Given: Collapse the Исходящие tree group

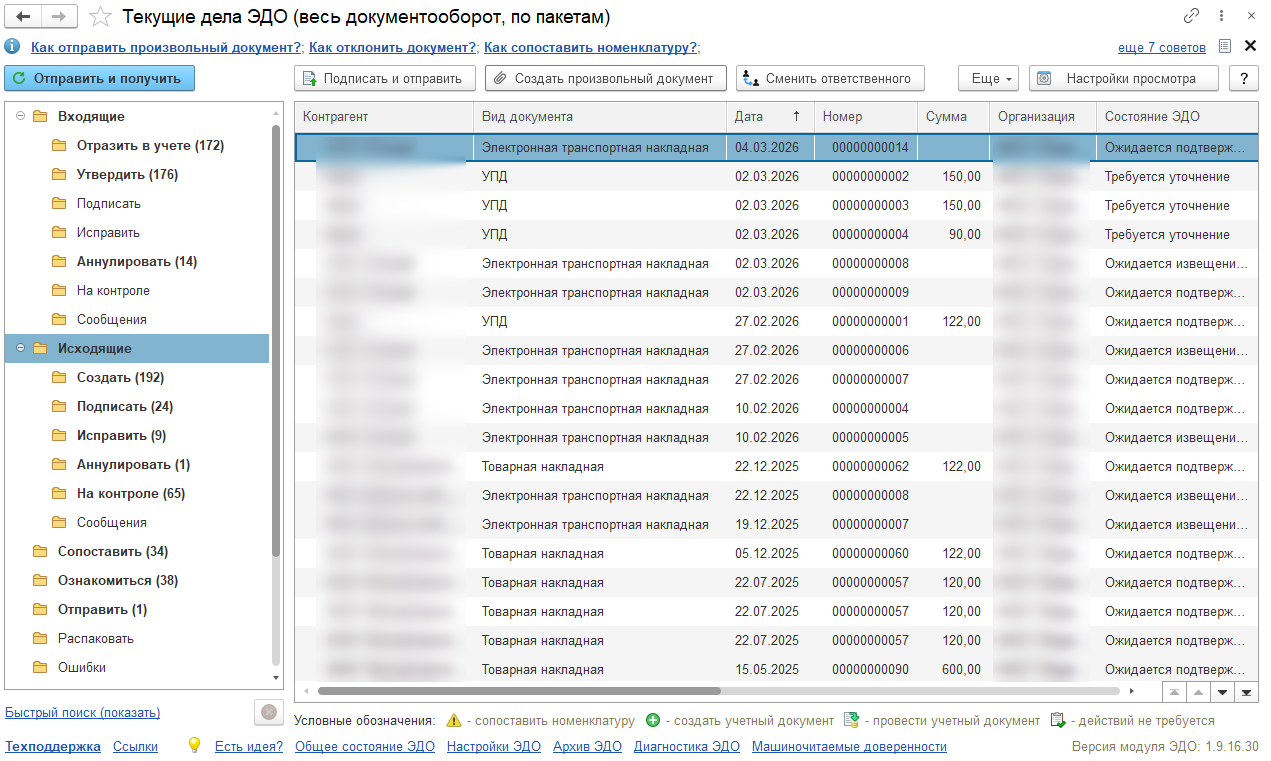Looking at the screenshot, I should point(21,349).
